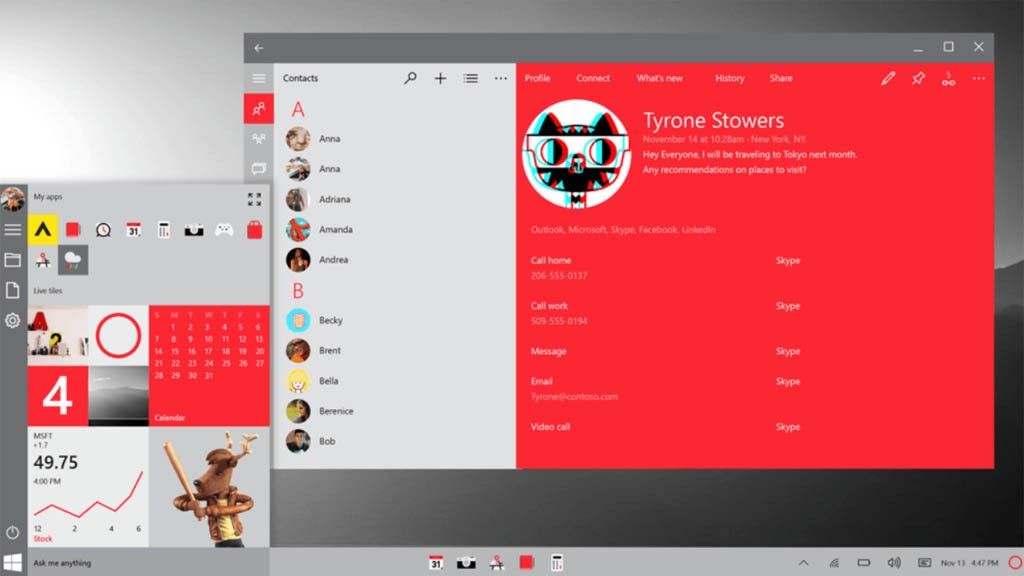
Task: Click the Calendar live tile
Action: click(x=209, y=366)
